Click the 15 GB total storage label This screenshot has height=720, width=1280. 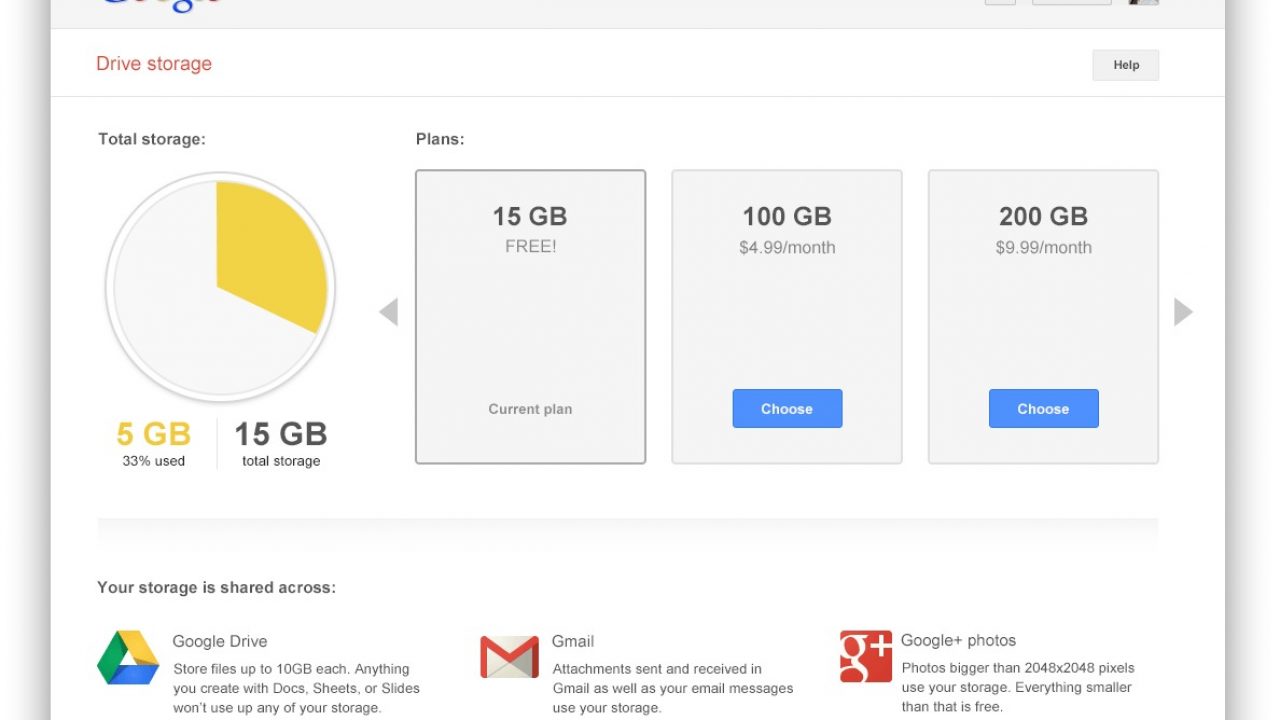[281, 434]
